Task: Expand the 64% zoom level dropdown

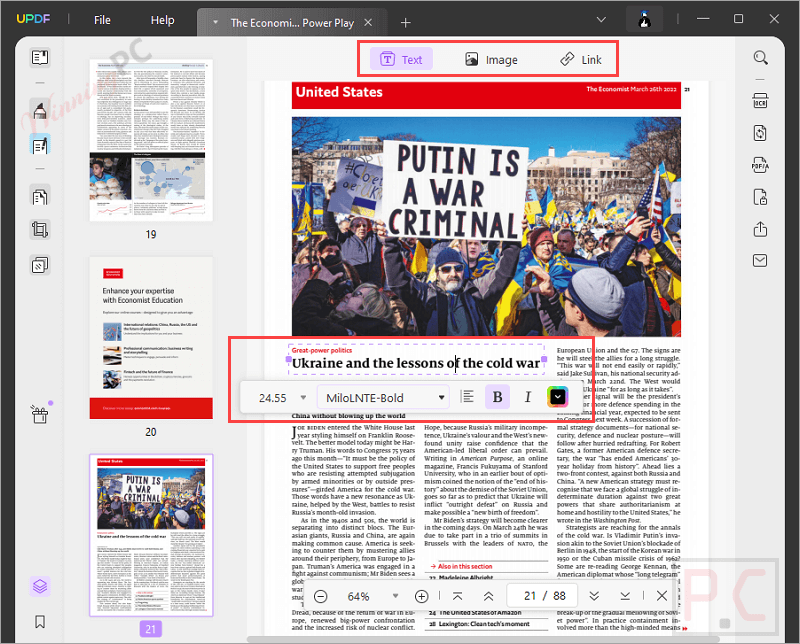Action: pos(395,596)
